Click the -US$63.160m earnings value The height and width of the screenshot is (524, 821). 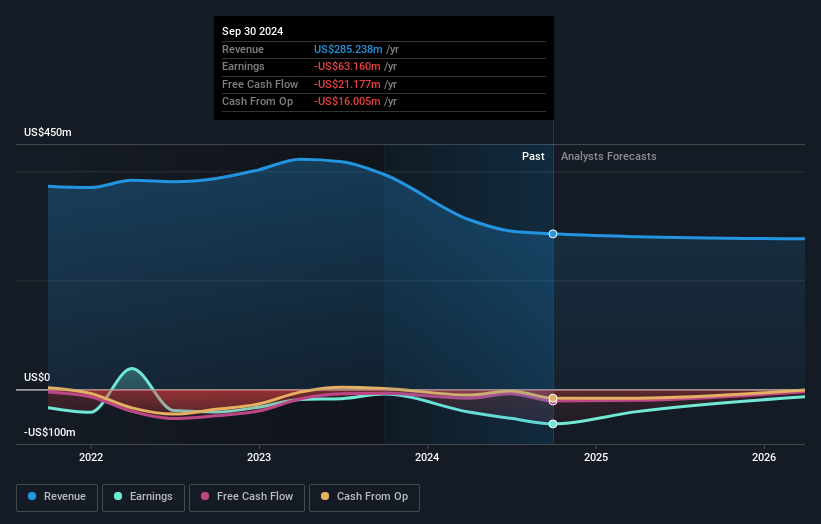[347, 66]
